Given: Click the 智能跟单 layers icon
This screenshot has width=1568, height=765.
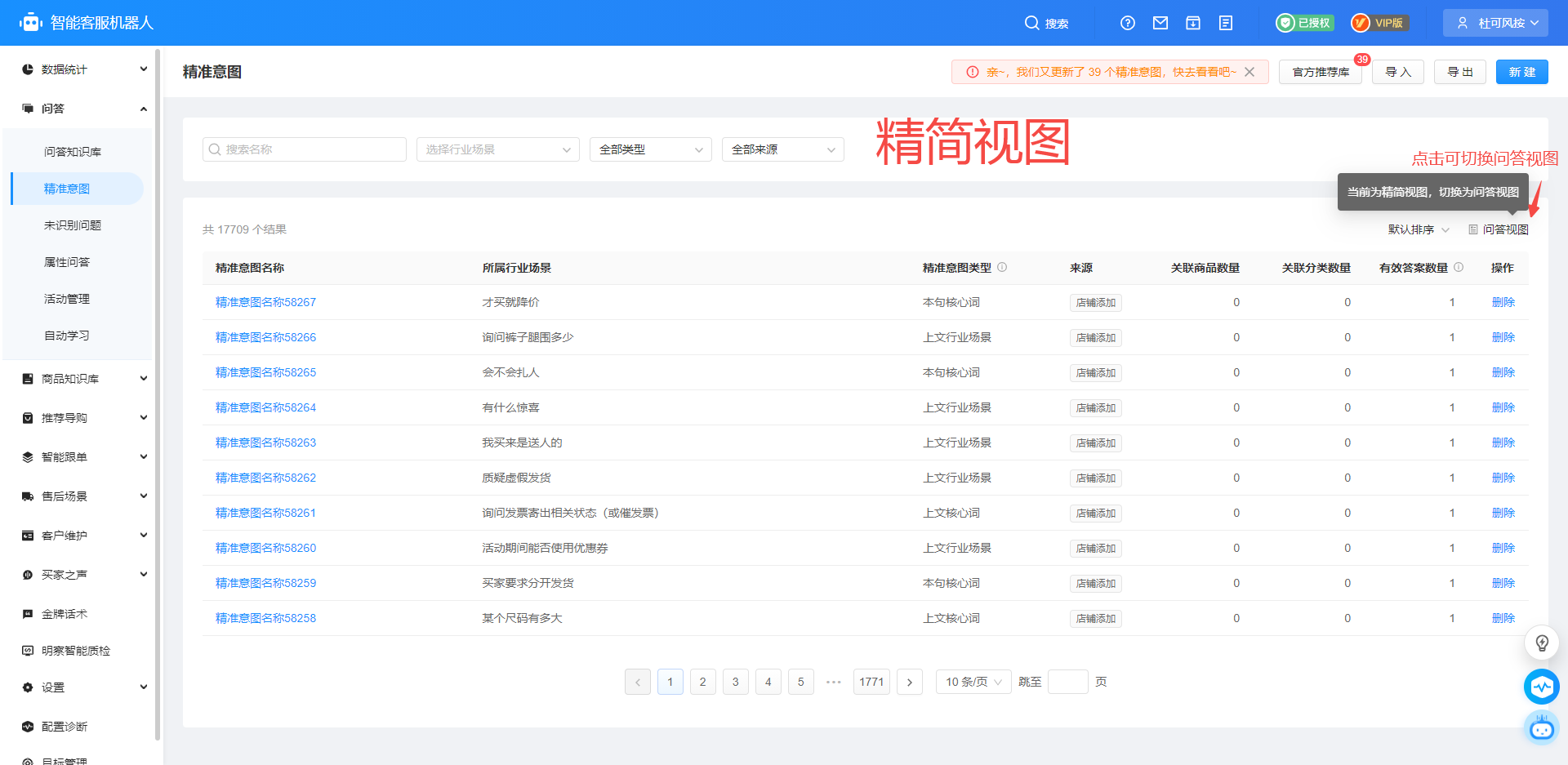Looking at the screenshot, I should click(x=28, y=457).
